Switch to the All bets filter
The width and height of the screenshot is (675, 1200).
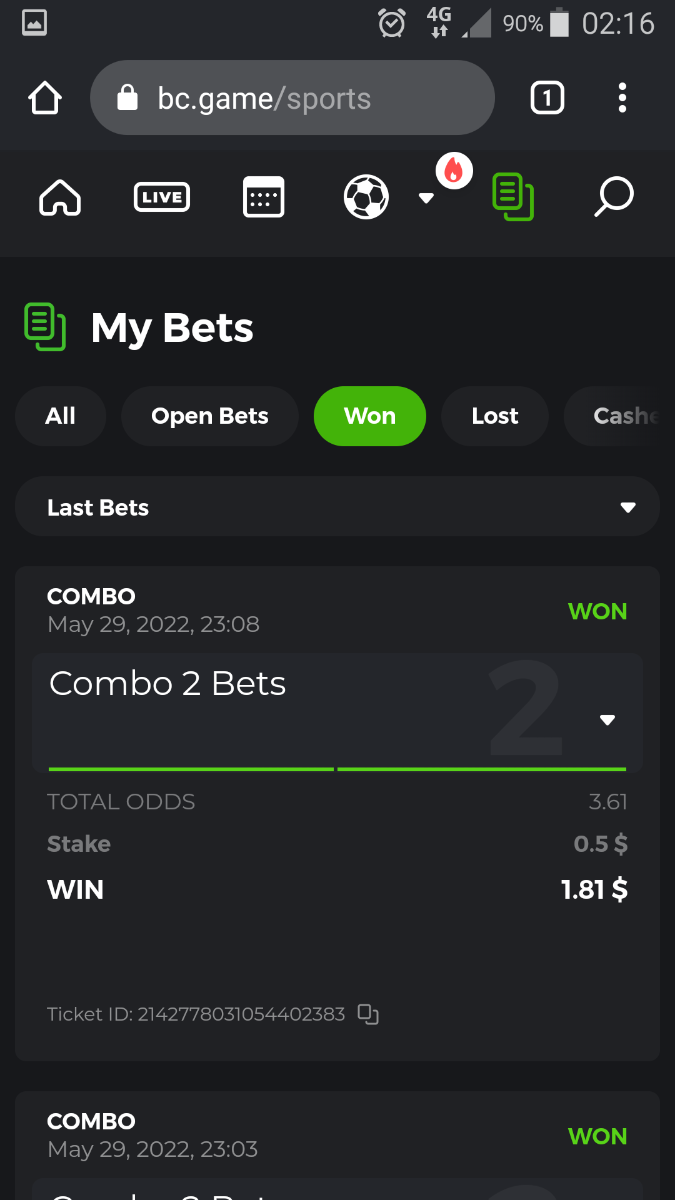[x=60, y=416]
